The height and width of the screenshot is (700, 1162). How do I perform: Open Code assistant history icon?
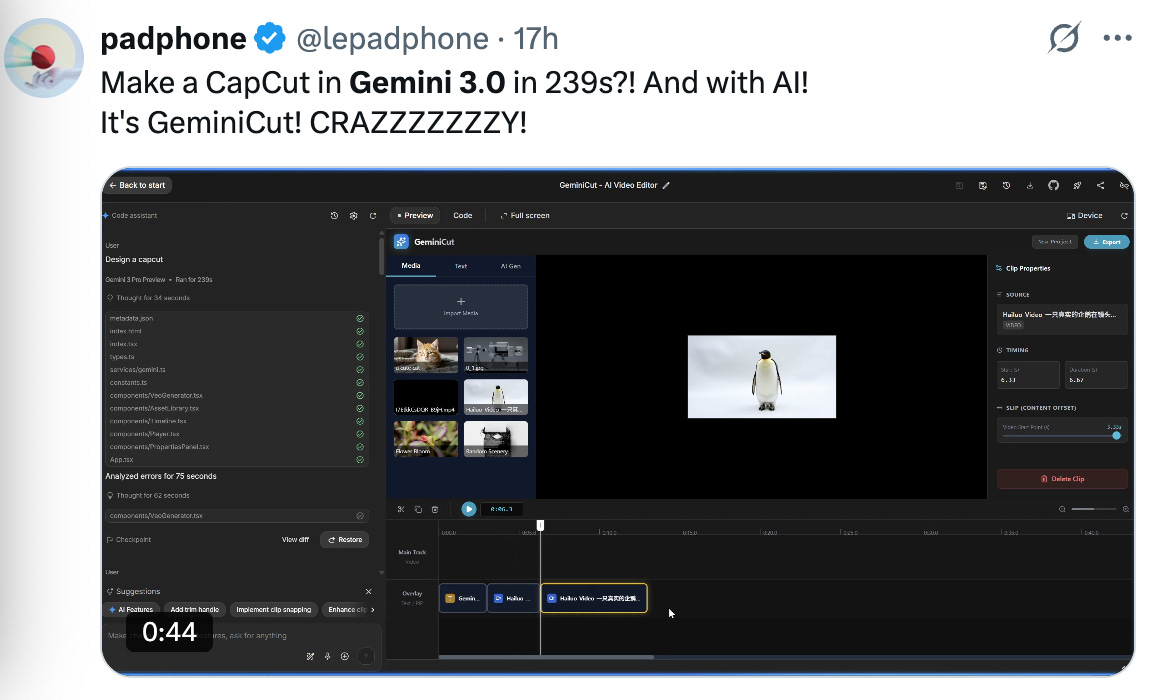tap(334, 216)
